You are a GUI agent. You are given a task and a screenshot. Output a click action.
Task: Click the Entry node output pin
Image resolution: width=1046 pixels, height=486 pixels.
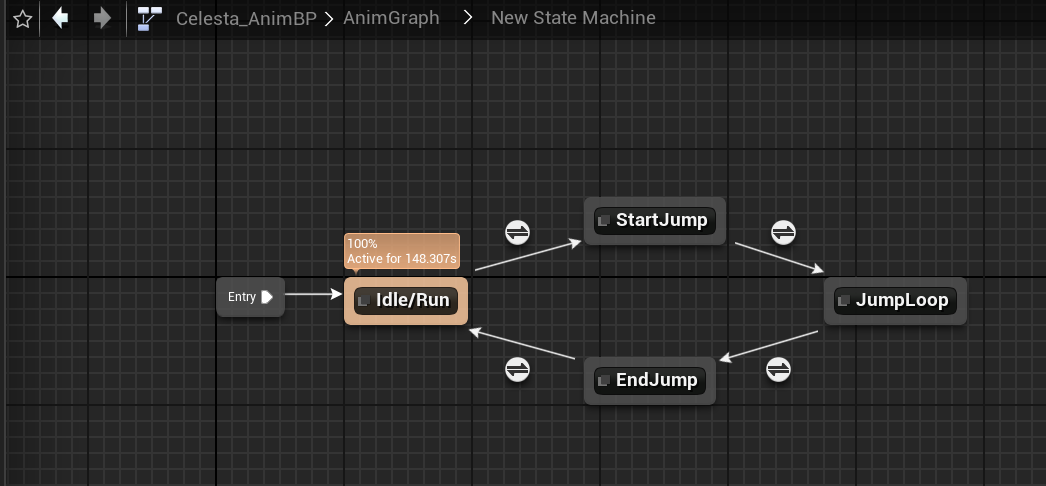tap(267, 297)
